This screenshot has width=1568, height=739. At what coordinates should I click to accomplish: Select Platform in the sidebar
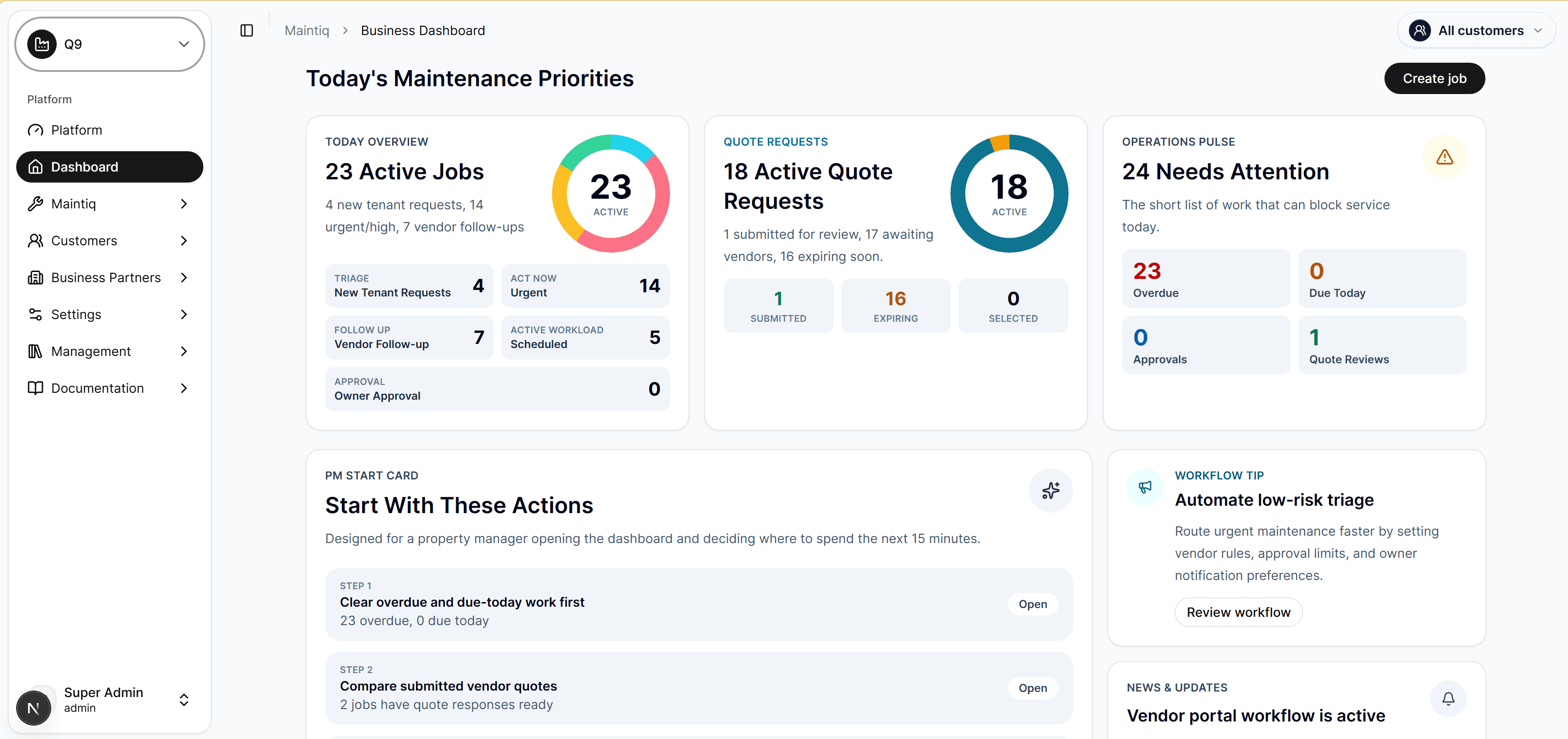(110, 130)
